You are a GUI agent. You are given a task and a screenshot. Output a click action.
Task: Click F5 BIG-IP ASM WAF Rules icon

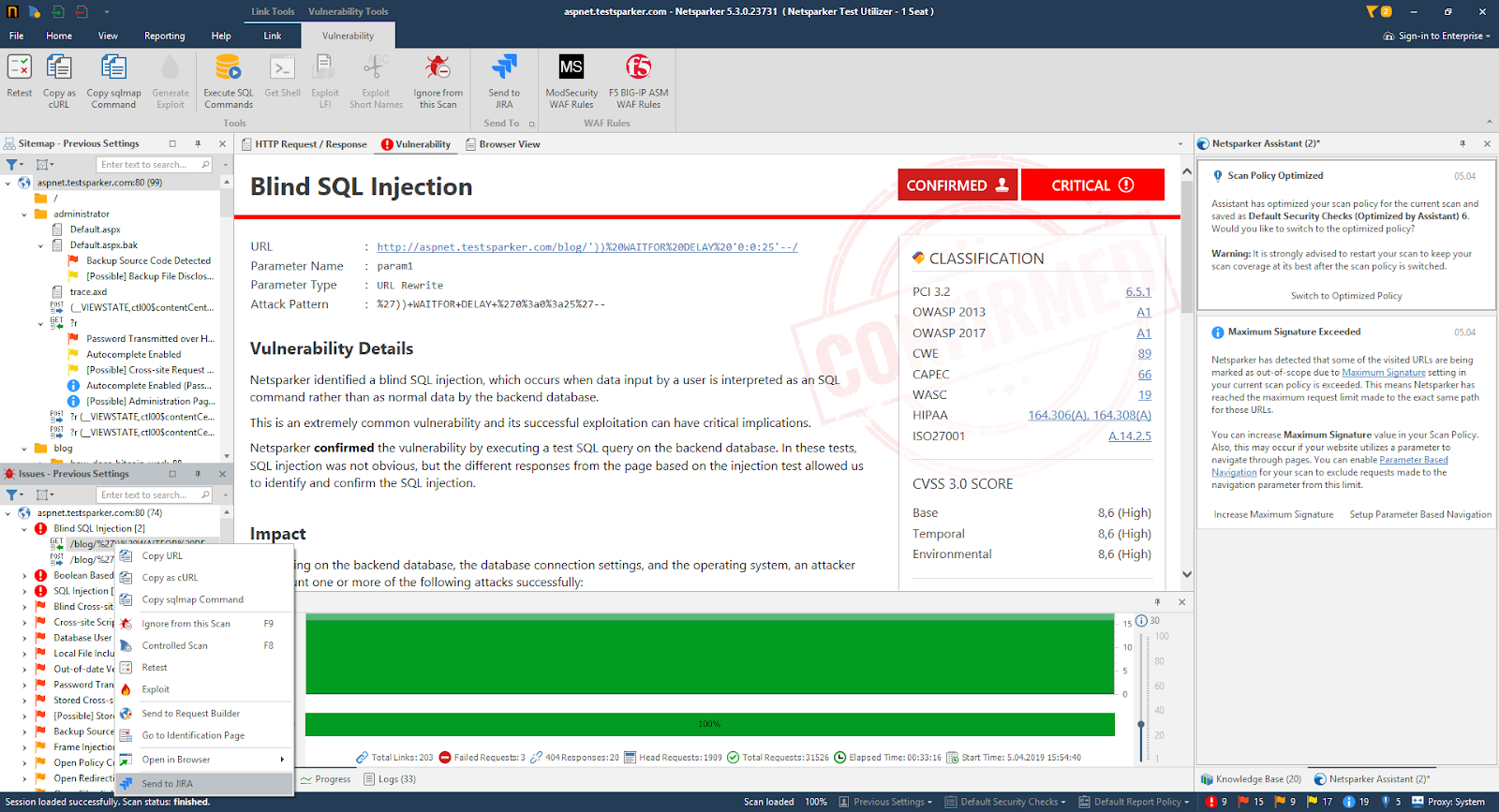pos(638,68)
